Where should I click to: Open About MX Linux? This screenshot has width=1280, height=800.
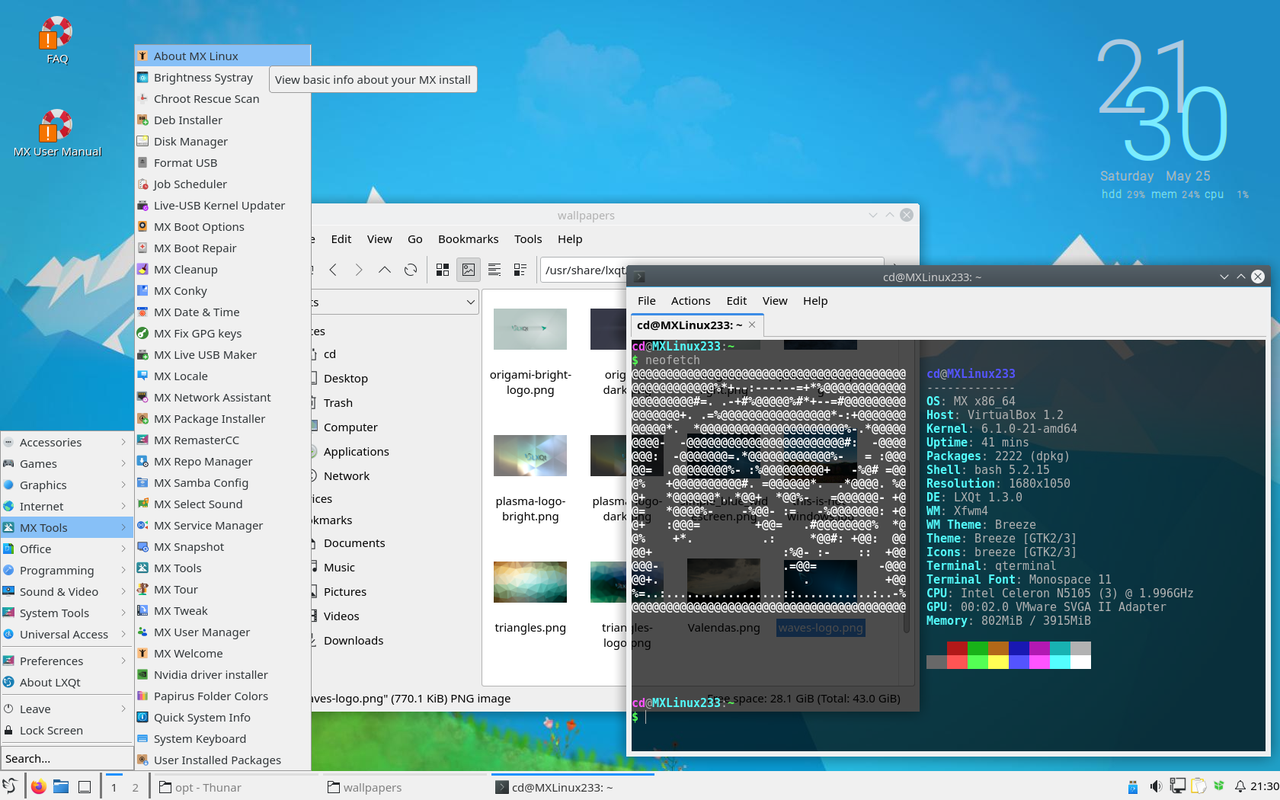coord(223,56)
